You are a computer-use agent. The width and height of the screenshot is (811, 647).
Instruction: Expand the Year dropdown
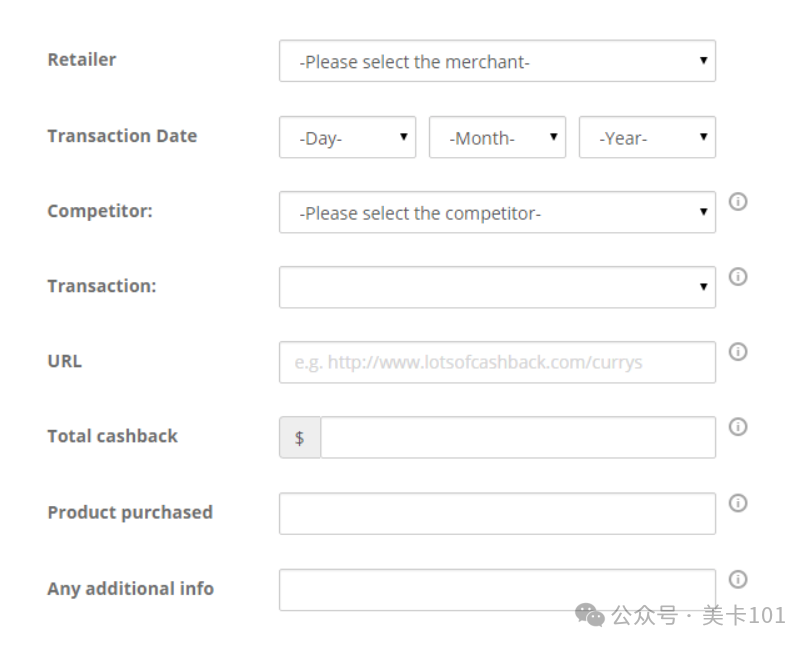click(647, 138)
